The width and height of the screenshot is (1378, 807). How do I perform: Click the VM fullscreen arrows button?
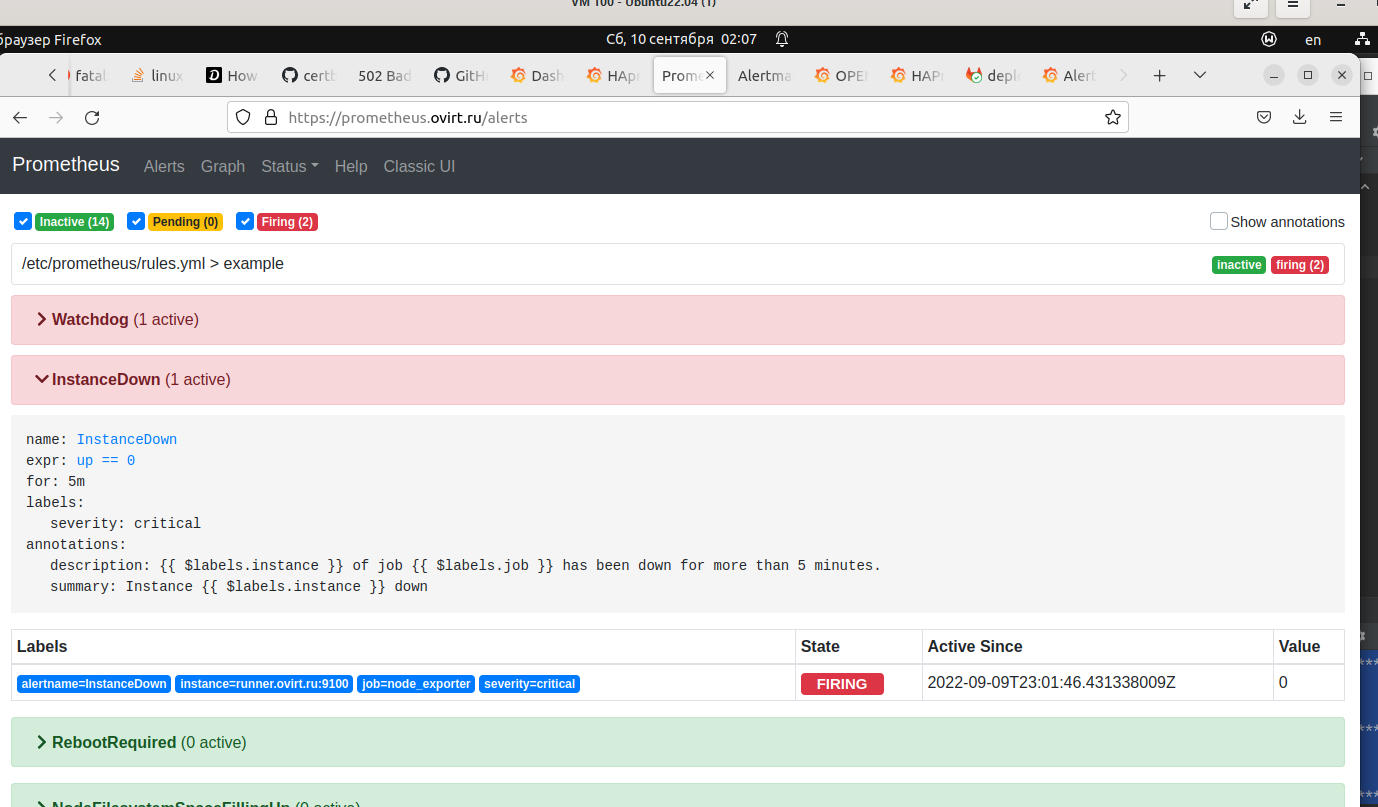(x=1250, y=5)
